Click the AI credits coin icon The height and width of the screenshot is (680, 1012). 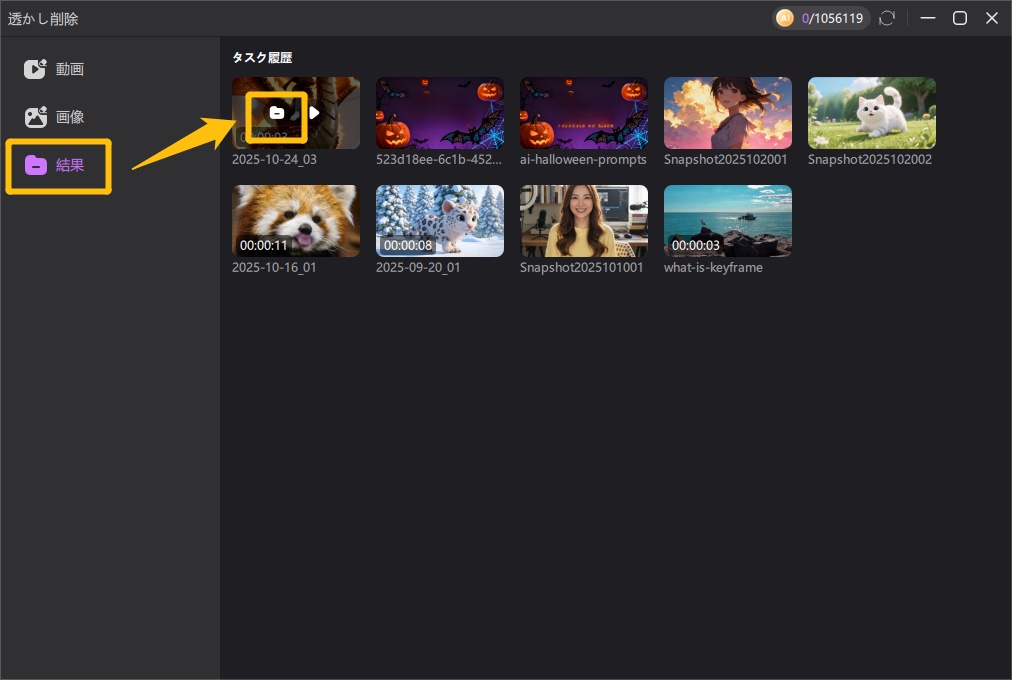pos(785,18)
